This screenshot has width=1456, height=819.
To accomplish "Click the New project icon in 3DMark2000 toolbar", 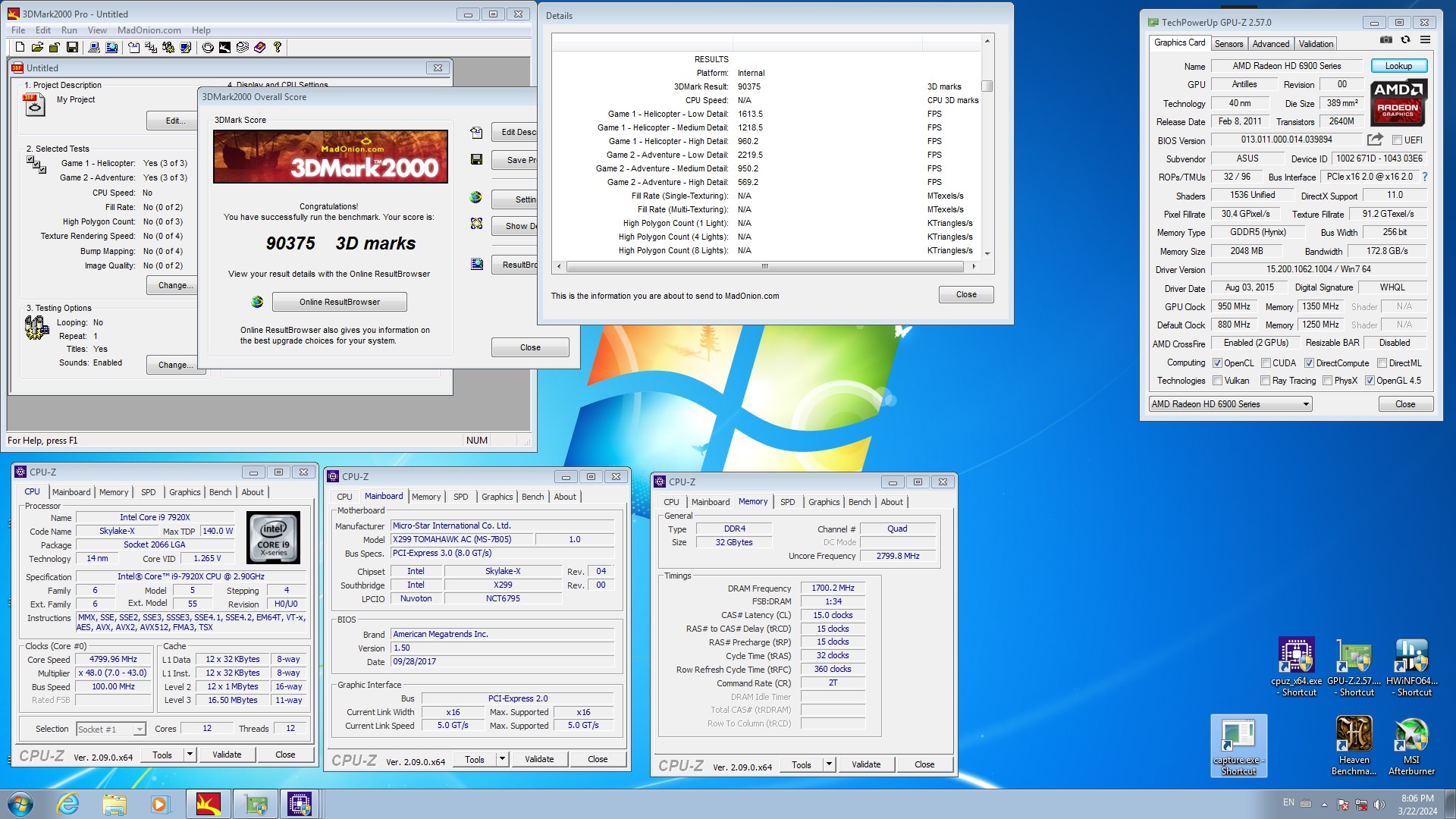I will (x=20, y=47).
